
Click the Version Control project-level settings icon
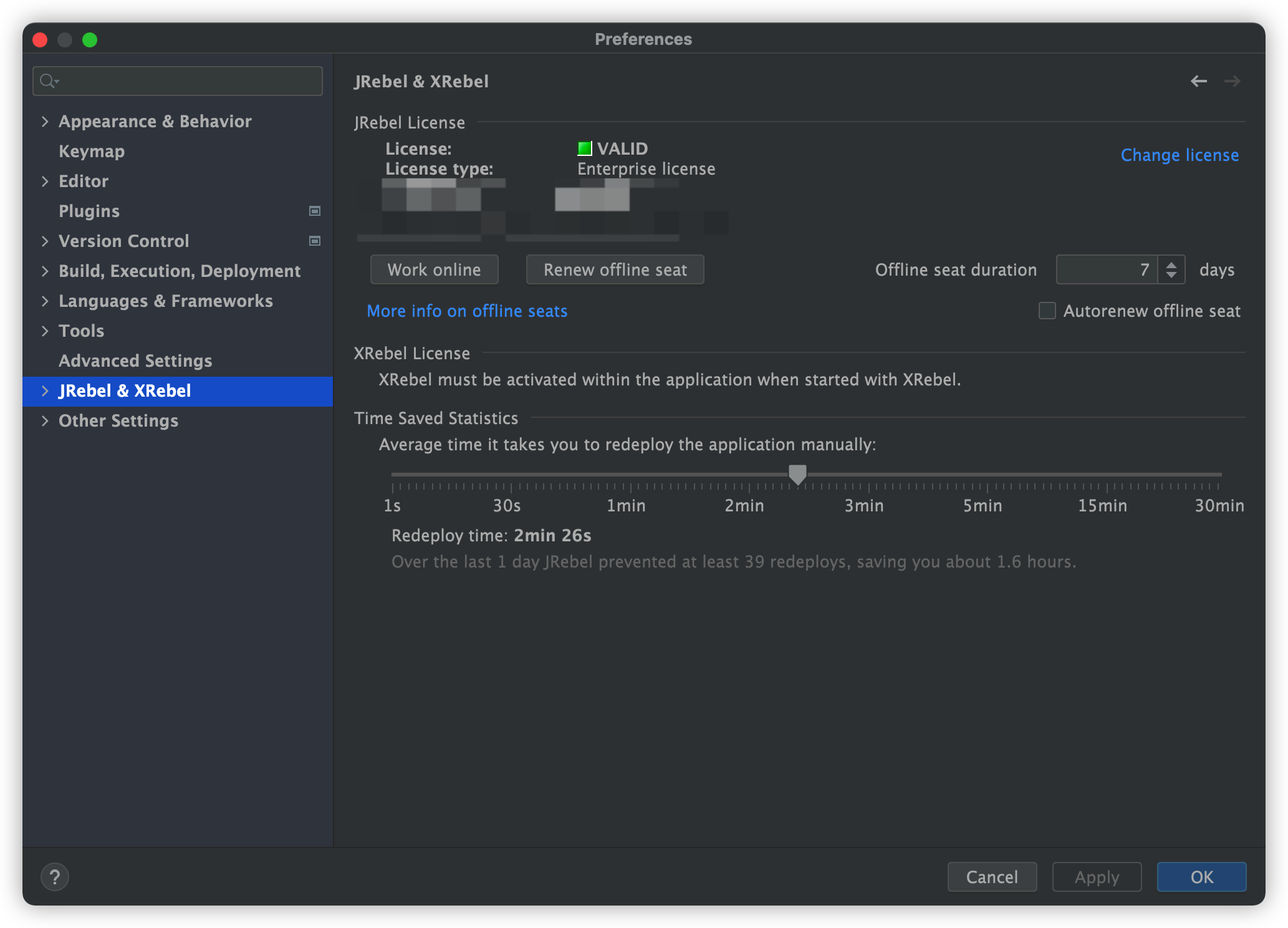[315, 241]
